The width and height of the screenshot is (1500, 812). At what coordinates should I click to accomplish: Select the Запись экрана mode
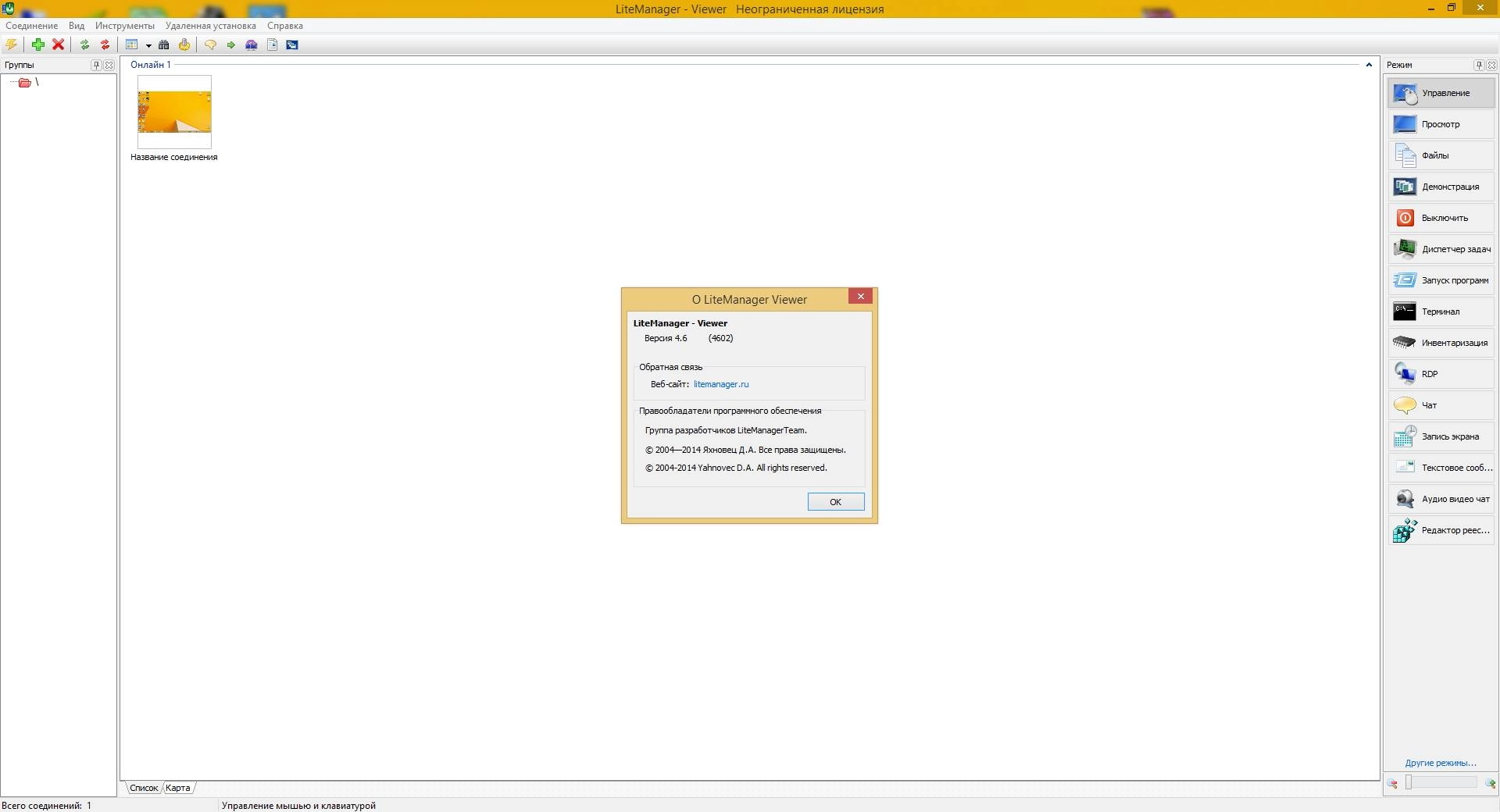tap(1441, 436)
